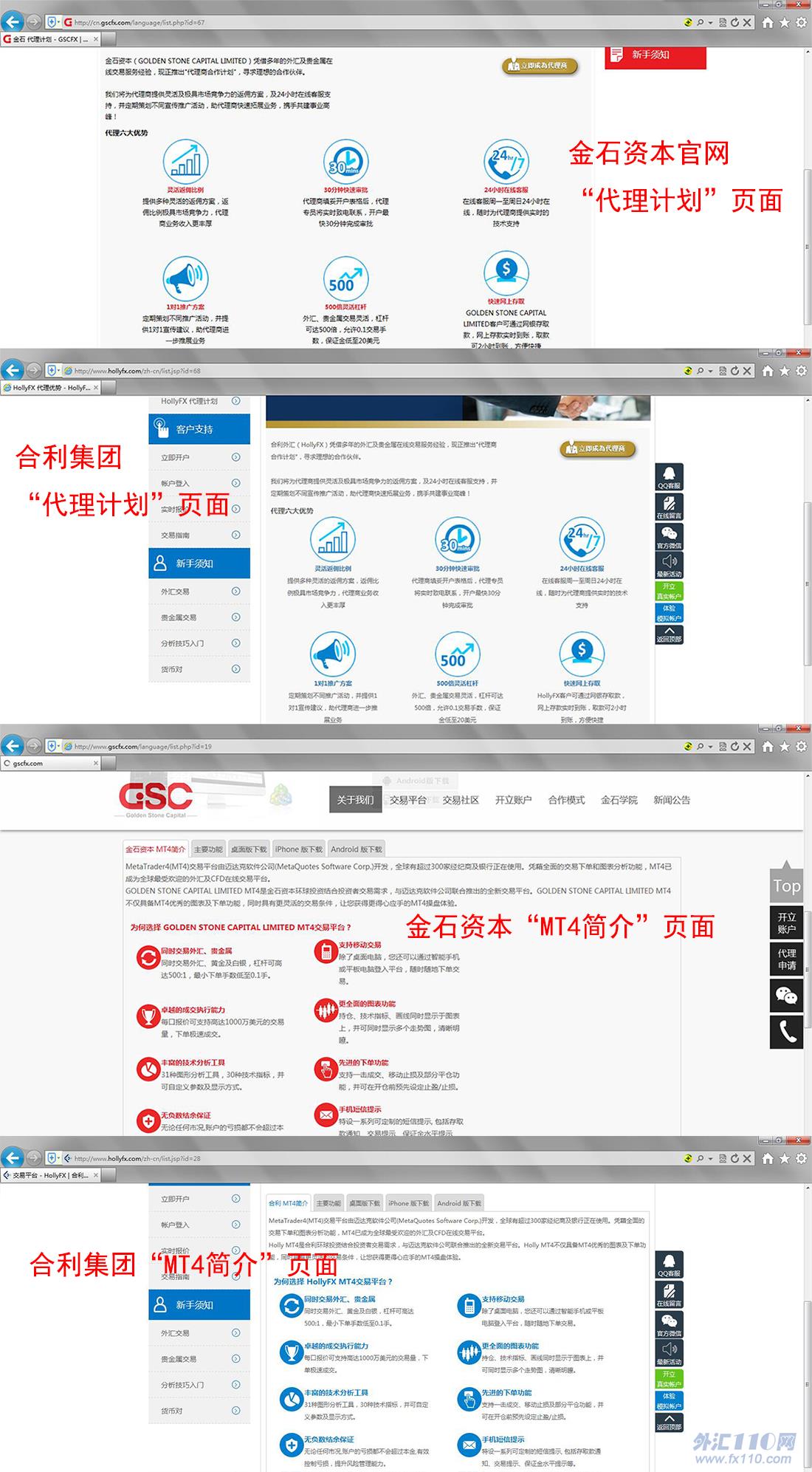Expand 外汇交易 chevron in HollyFX 代理计划 sidebar

235,591
